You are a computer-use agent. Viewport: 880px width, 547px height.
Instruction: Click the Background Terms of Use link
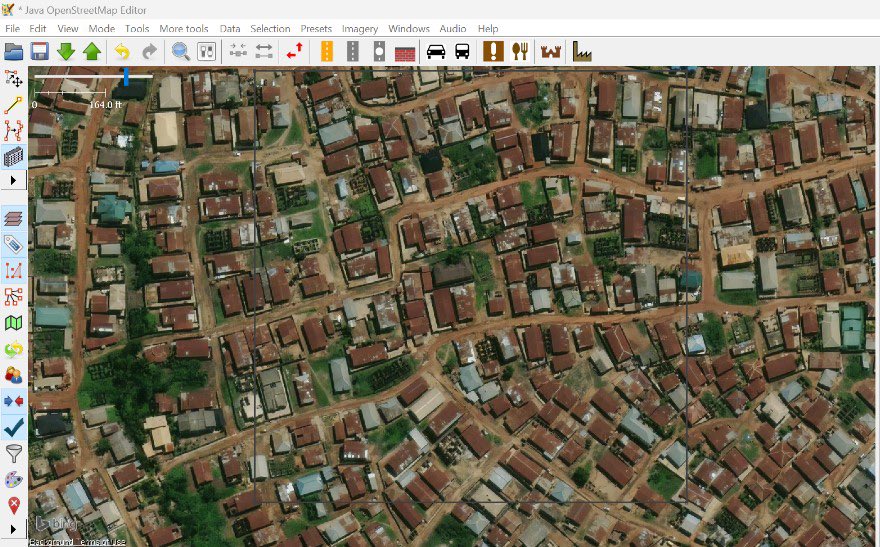coord(77,542)
